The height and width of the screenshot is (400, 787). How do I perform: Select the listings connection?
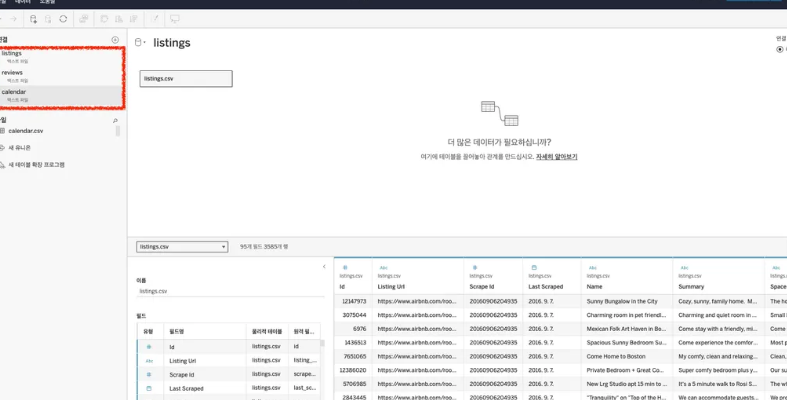pos(61,57)
